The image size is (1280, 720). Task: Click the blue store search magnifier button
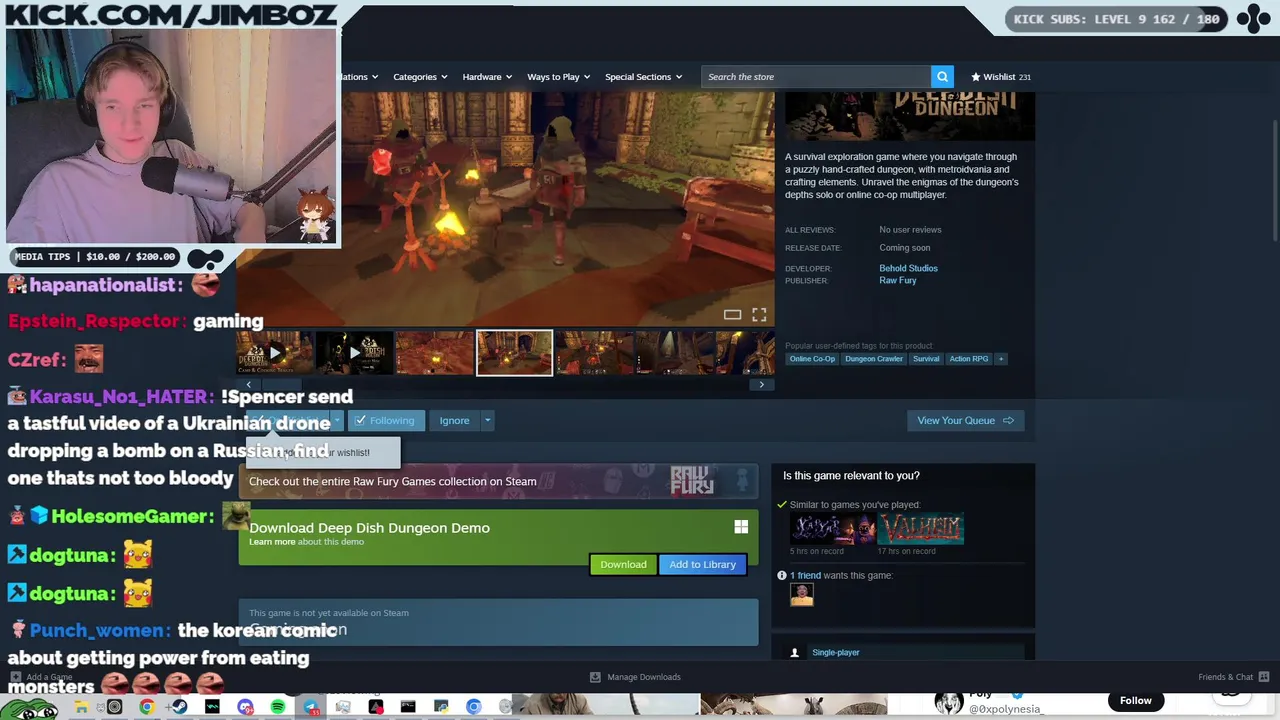click(942, 77)
